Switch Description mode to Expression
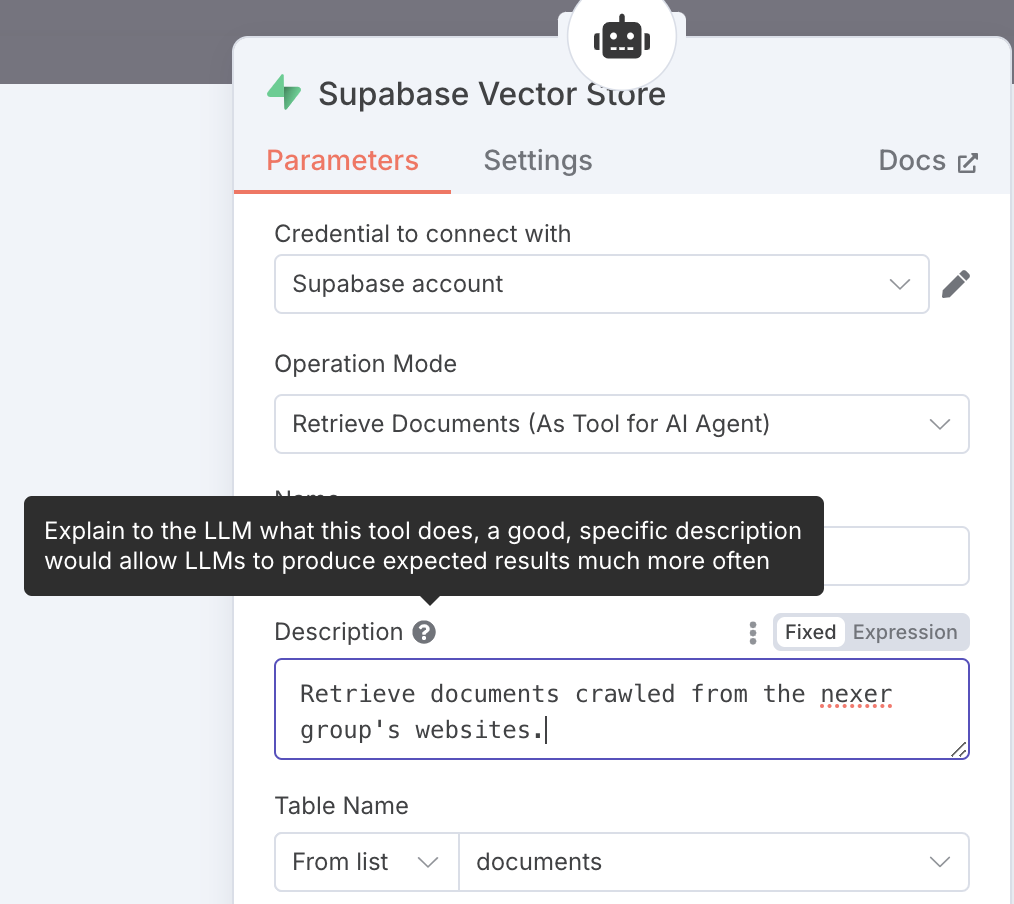 [905, 632]
